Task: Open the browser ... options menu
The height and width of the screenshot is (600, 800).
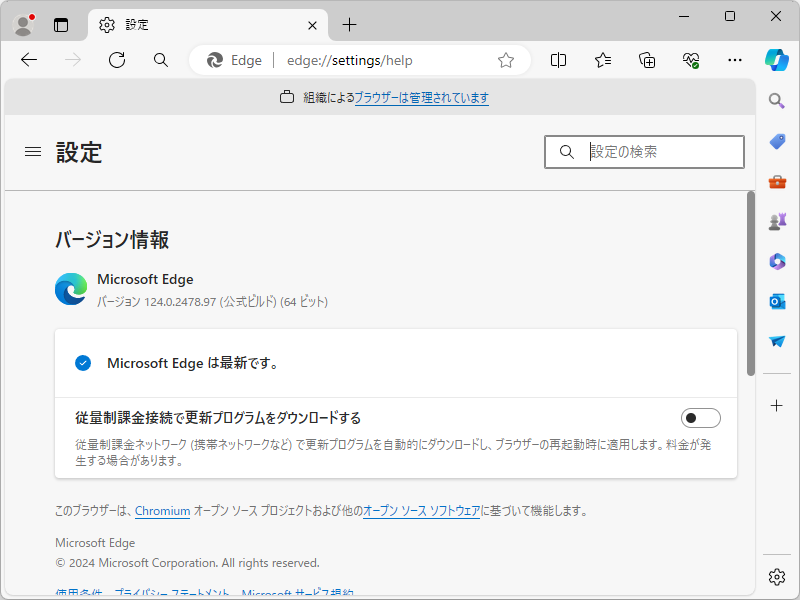Action: click(x=734, y=60)
